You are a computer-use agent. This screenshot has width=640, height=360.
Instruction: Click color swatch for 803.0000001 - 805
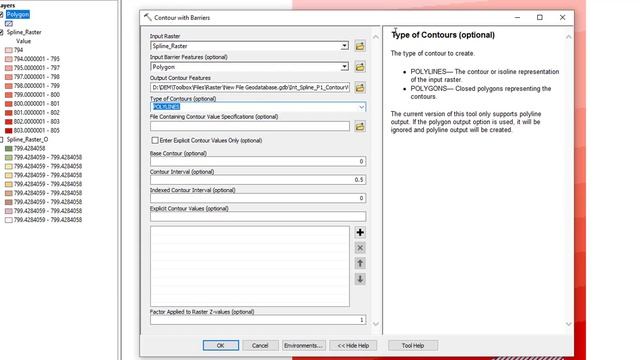tap(8, 131)
